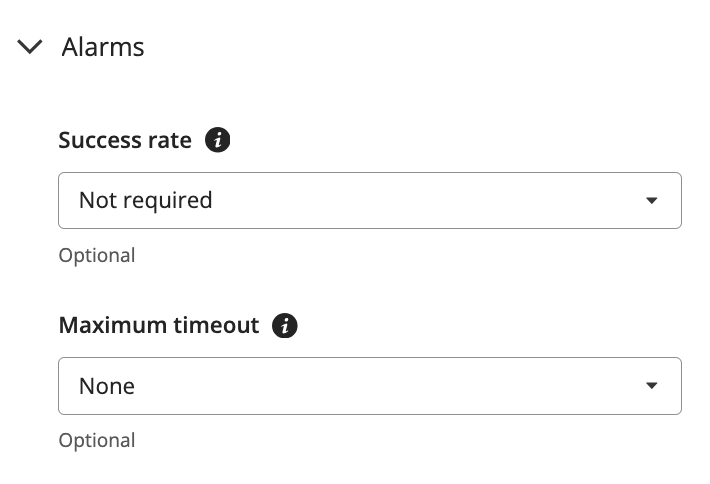Click the circled 'i' beside Success rate
The width and height of the screenshot is (710, 484).
tap(218, 140)
